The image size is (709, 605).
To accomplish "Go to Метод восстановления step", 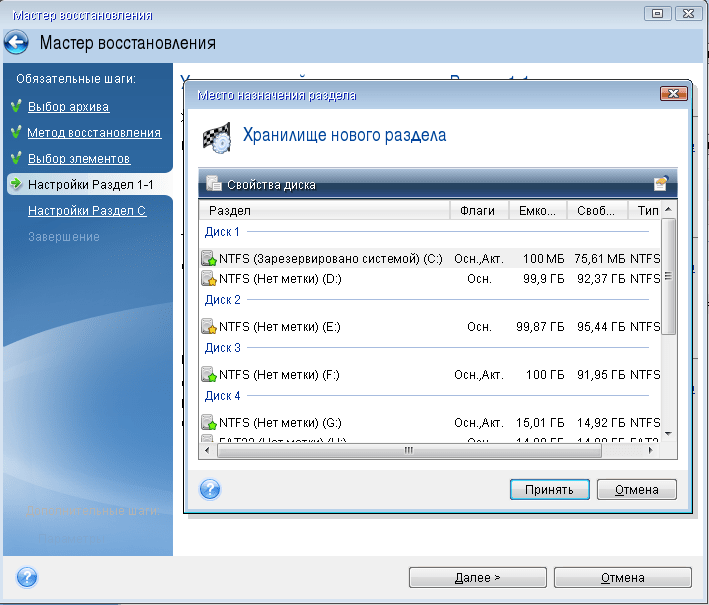I will (94, 132).
